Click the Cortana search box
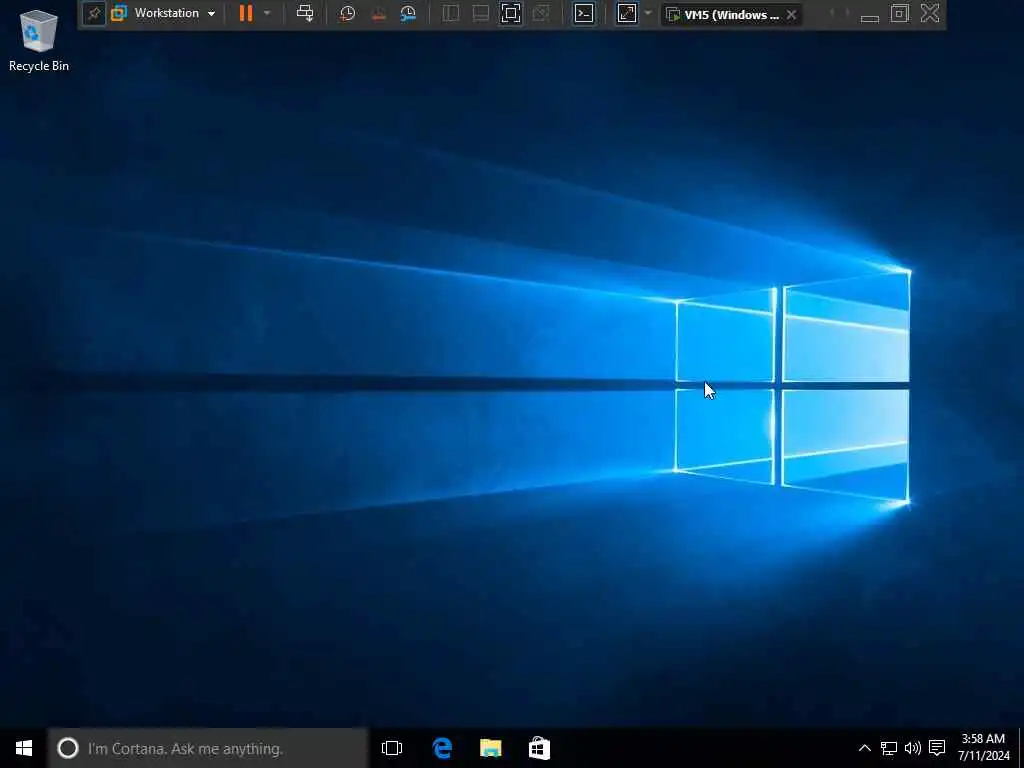 coord(208,748)
